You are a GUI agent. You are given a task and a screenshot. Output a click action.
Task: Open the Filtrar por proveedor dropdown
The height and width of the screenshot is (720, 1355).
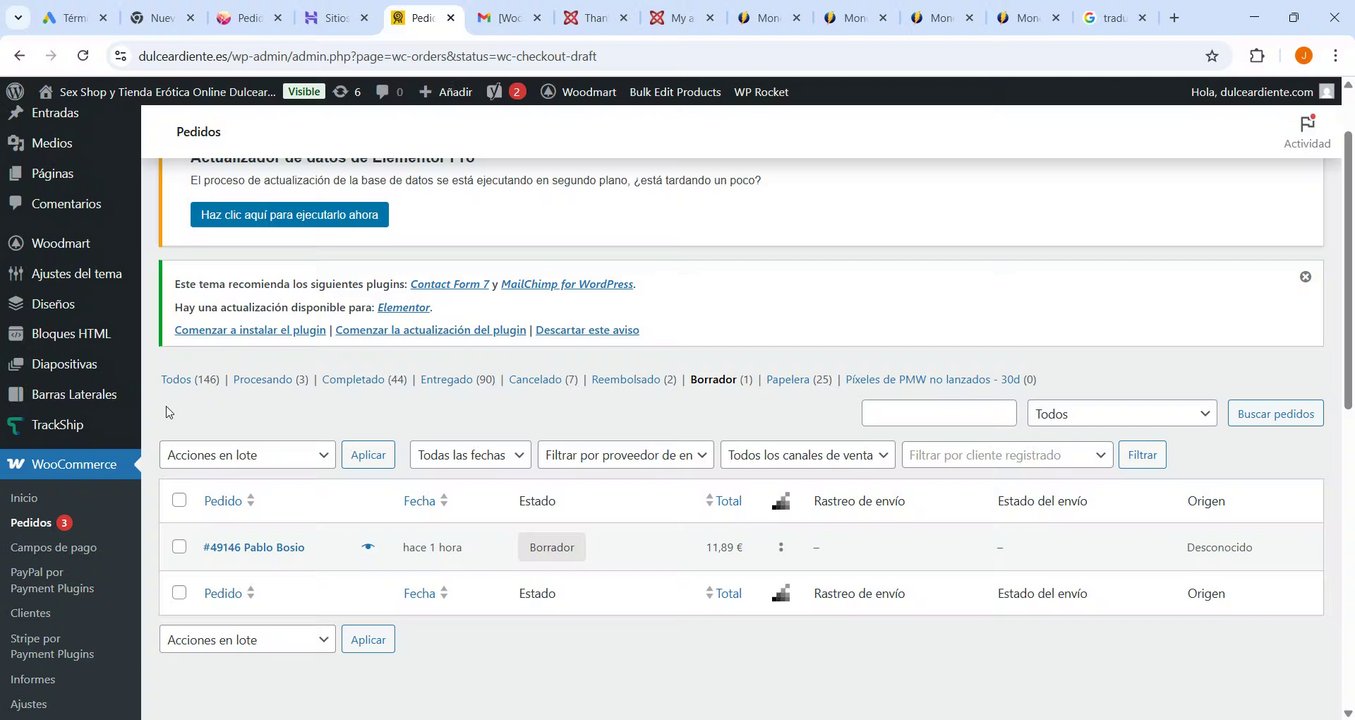pyautogui.click(x=626, y=455)
